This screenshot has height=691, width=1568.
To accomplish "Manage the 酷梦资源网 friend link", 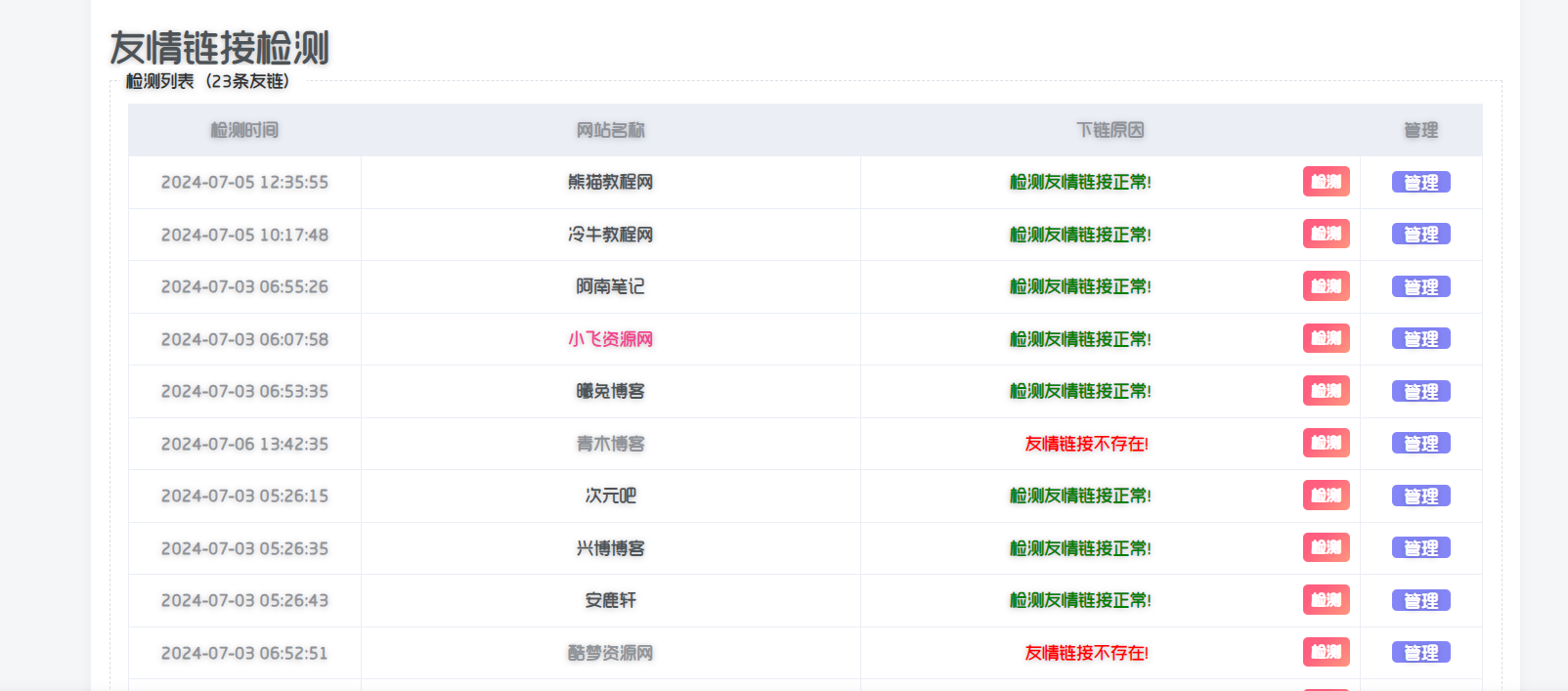I will tap(1420, 653).
